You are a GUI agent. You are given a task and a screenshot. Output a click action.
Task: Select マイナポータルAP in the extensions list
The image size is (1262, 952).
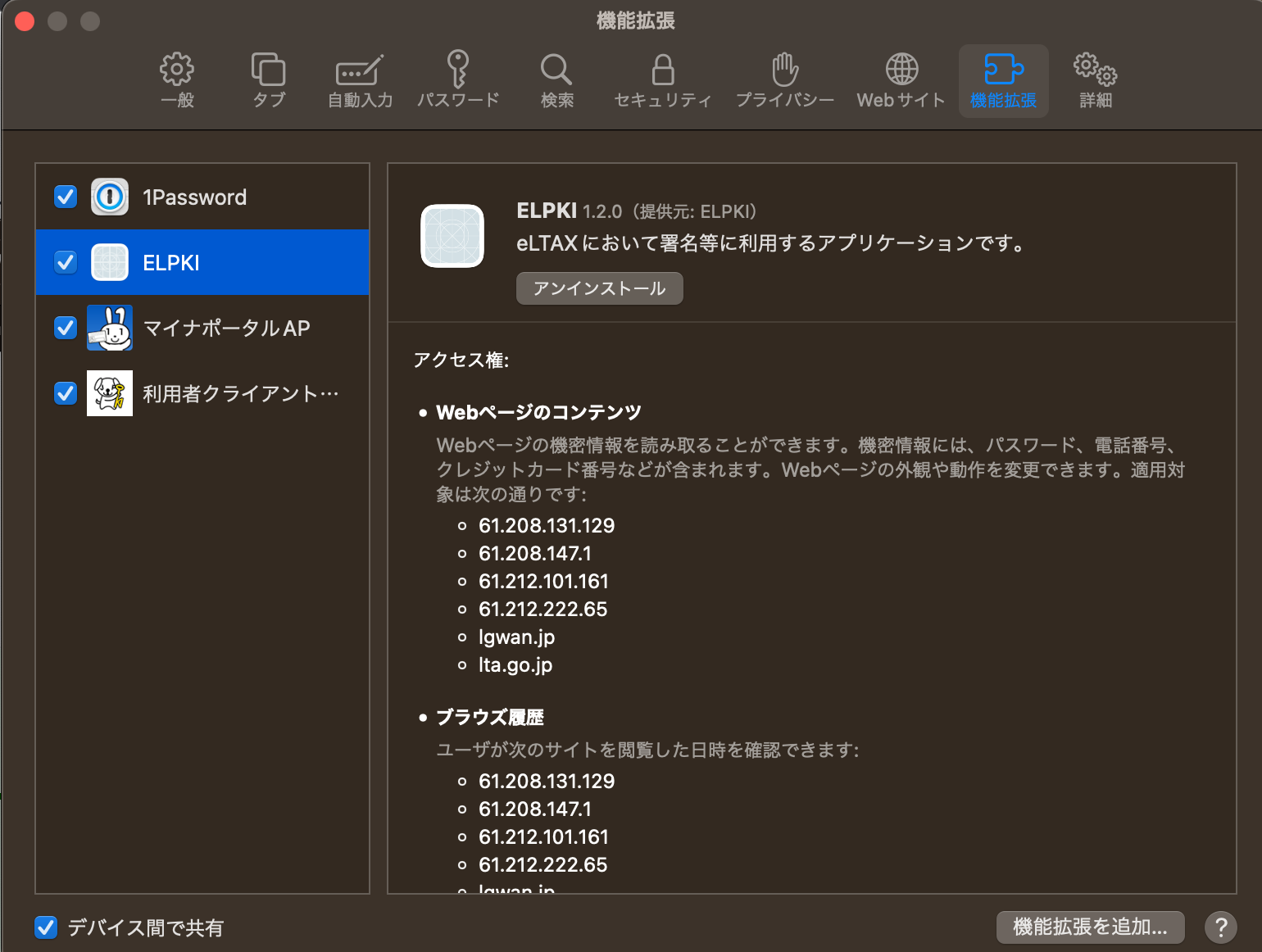coord(226,329)
